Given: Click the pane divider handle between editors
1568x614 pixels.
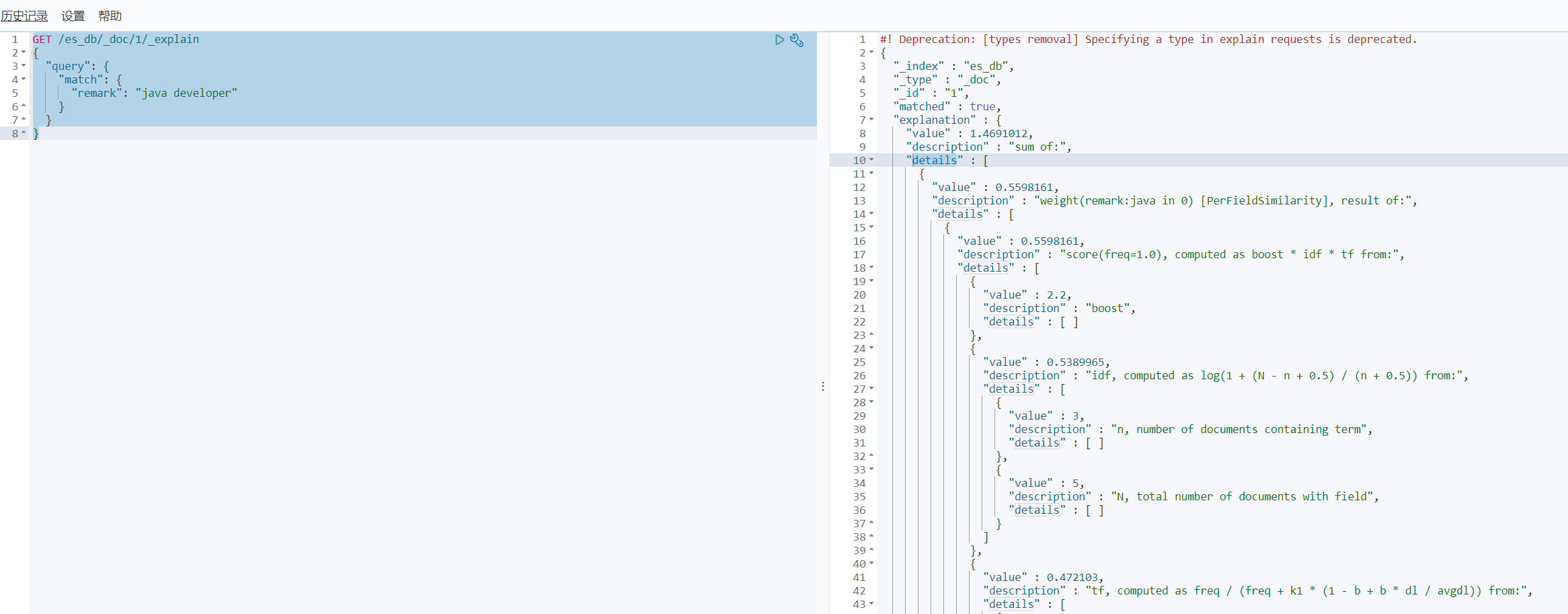Looking at the screenshot, I should 823,387.
